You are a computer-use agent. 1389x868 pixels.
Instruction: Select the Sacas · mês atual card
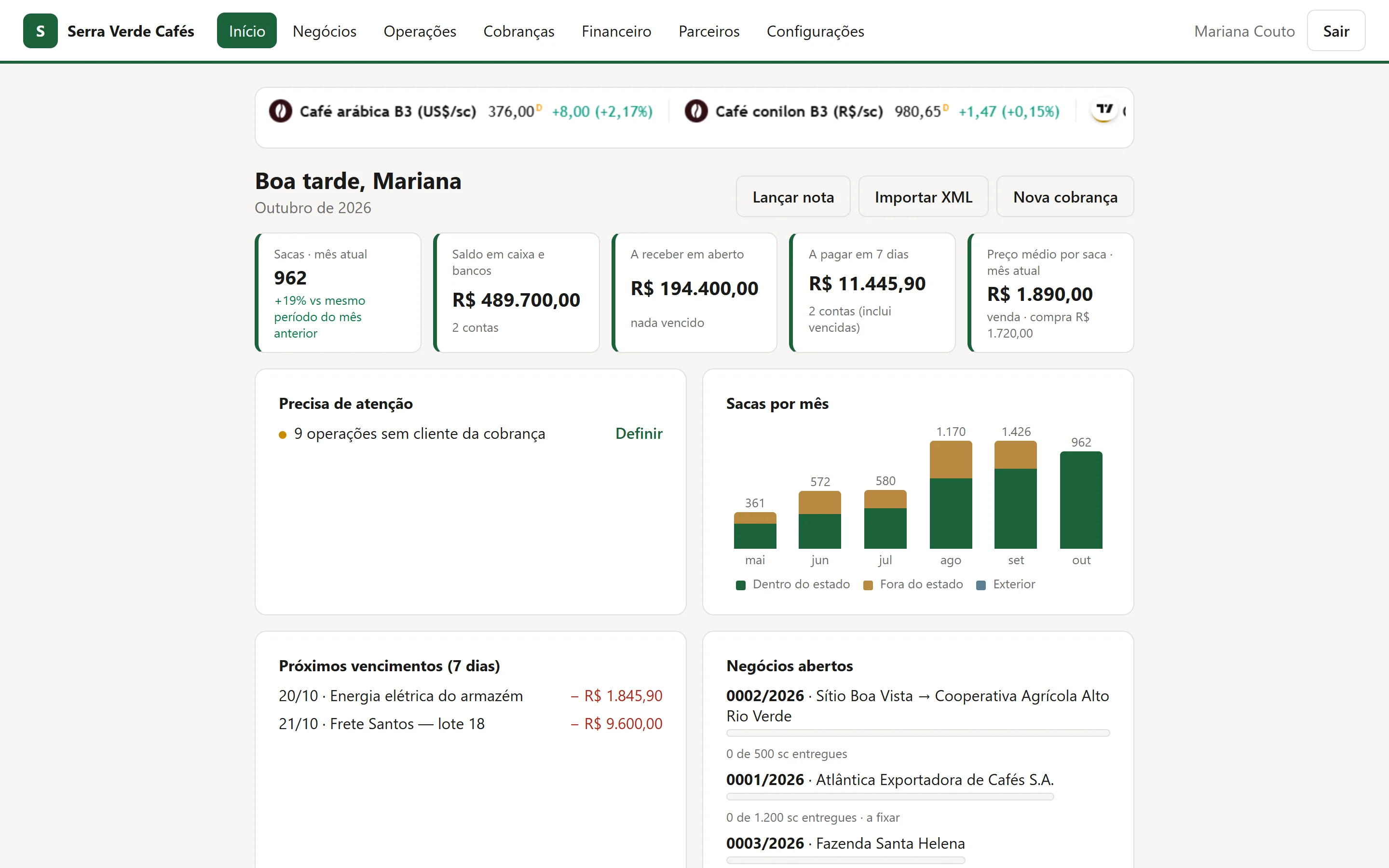pyautogui.click(x=338, y=293)
